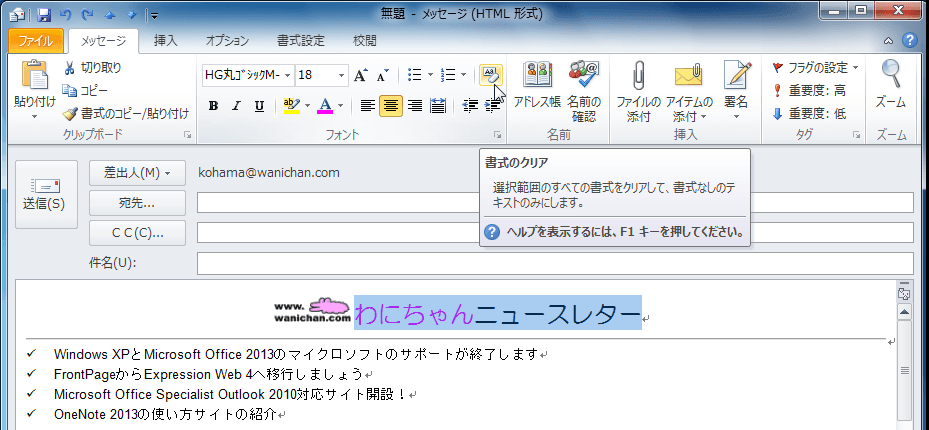Decrease font size with shrink font icon
This screenshot has height=430, width=929.
[383, 75]
